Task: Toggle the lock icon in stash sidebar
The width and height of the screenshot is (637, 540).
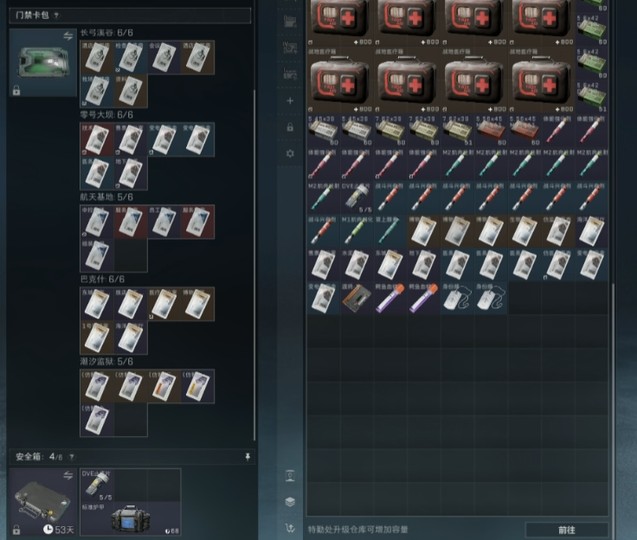Action: pos(290,127)
